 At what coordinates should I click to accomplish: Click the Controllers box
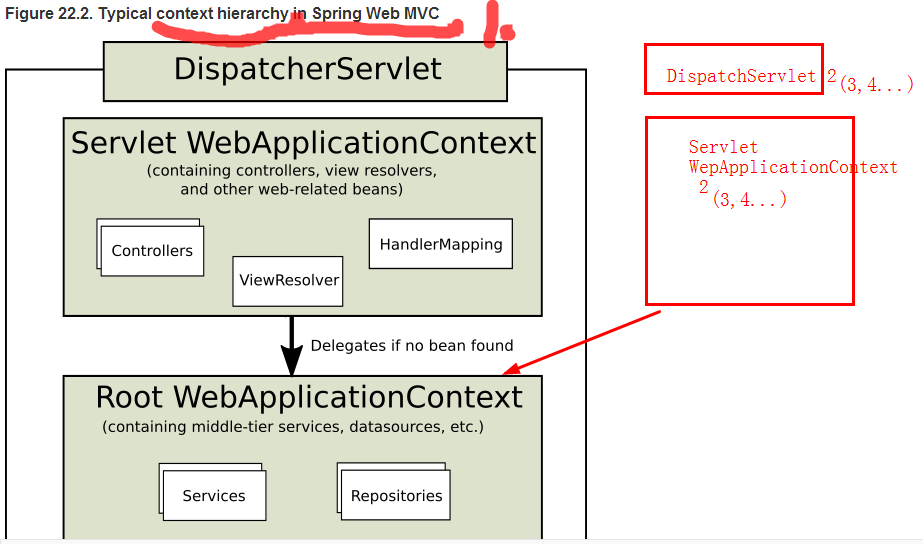coord(152,251)
